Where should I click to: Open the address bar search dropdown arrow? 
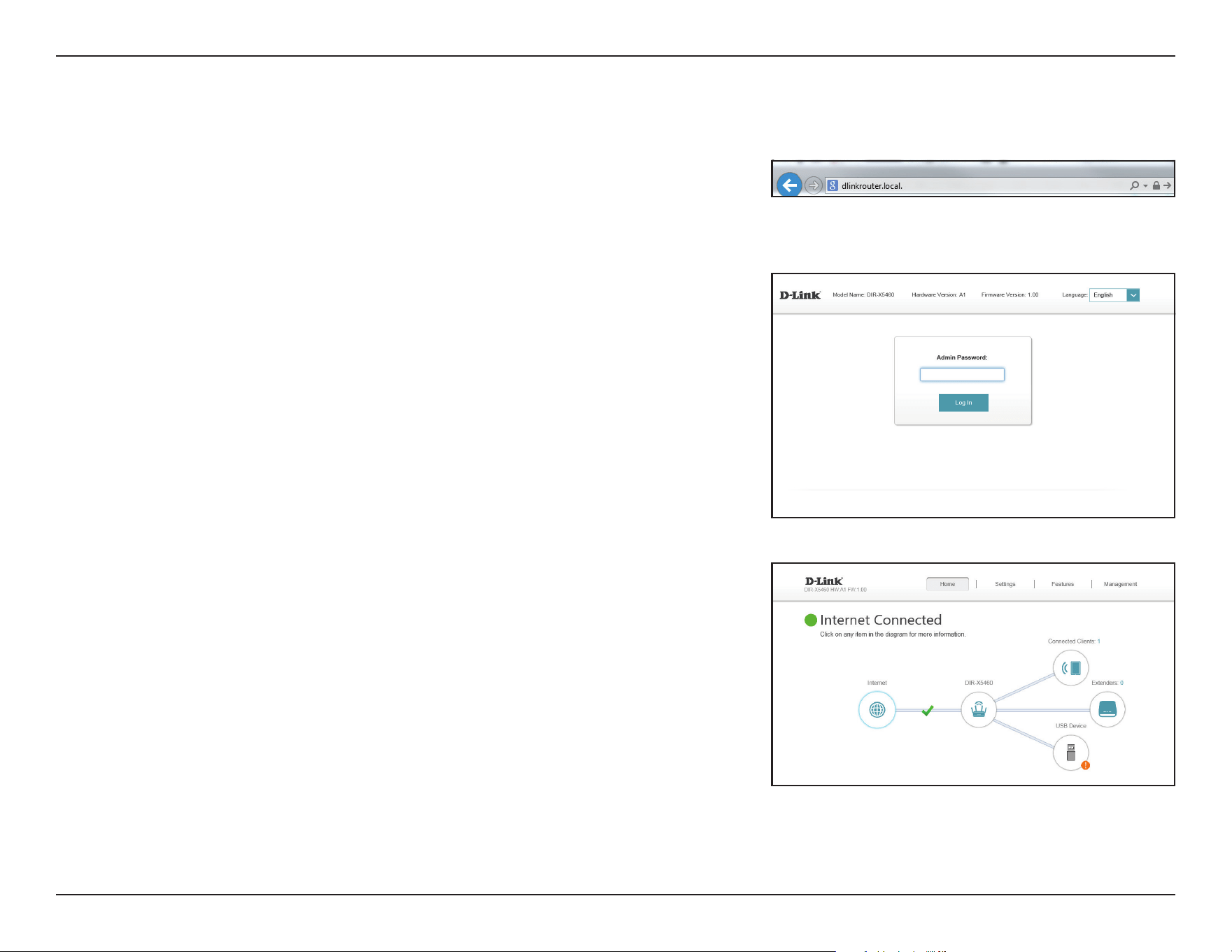1145,186
